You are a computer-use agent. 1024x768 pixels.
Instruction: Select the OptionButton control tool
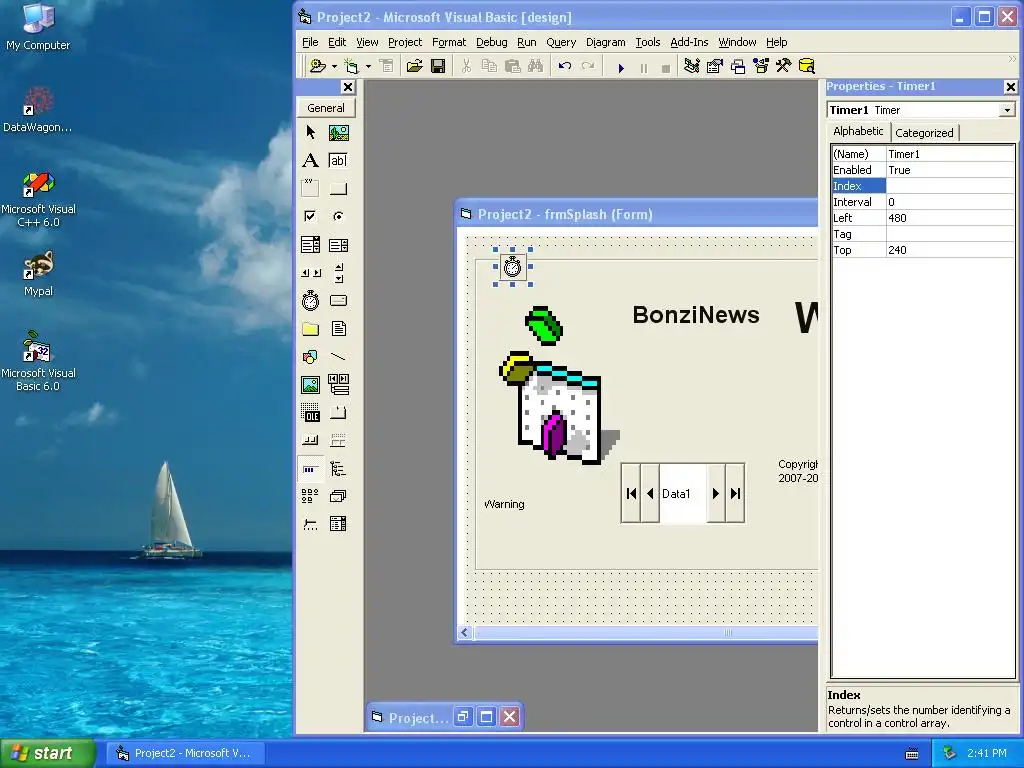338,216
